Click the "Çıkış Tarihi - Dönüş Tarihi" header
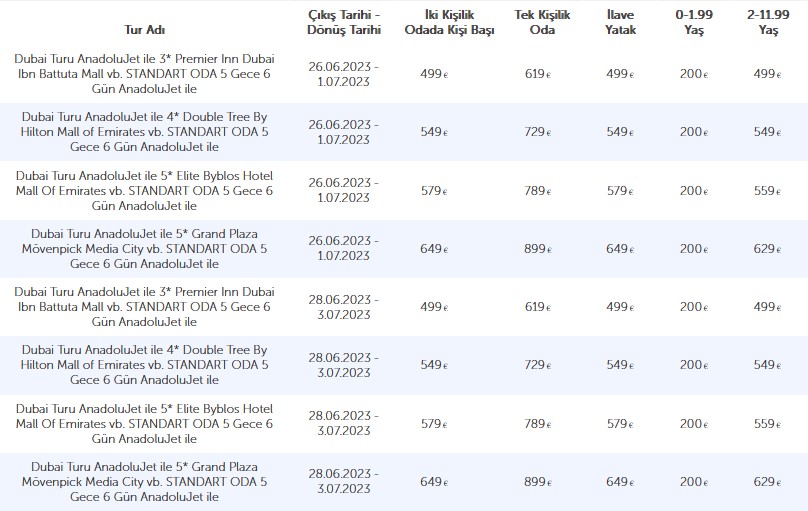The image size is (808, 511). [342, 21]
